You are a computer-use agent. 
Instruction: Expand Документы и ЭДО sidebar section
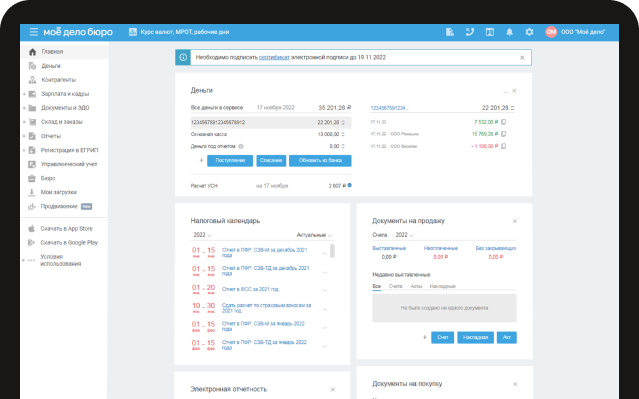pyautogui.click(x=24, y=108)
